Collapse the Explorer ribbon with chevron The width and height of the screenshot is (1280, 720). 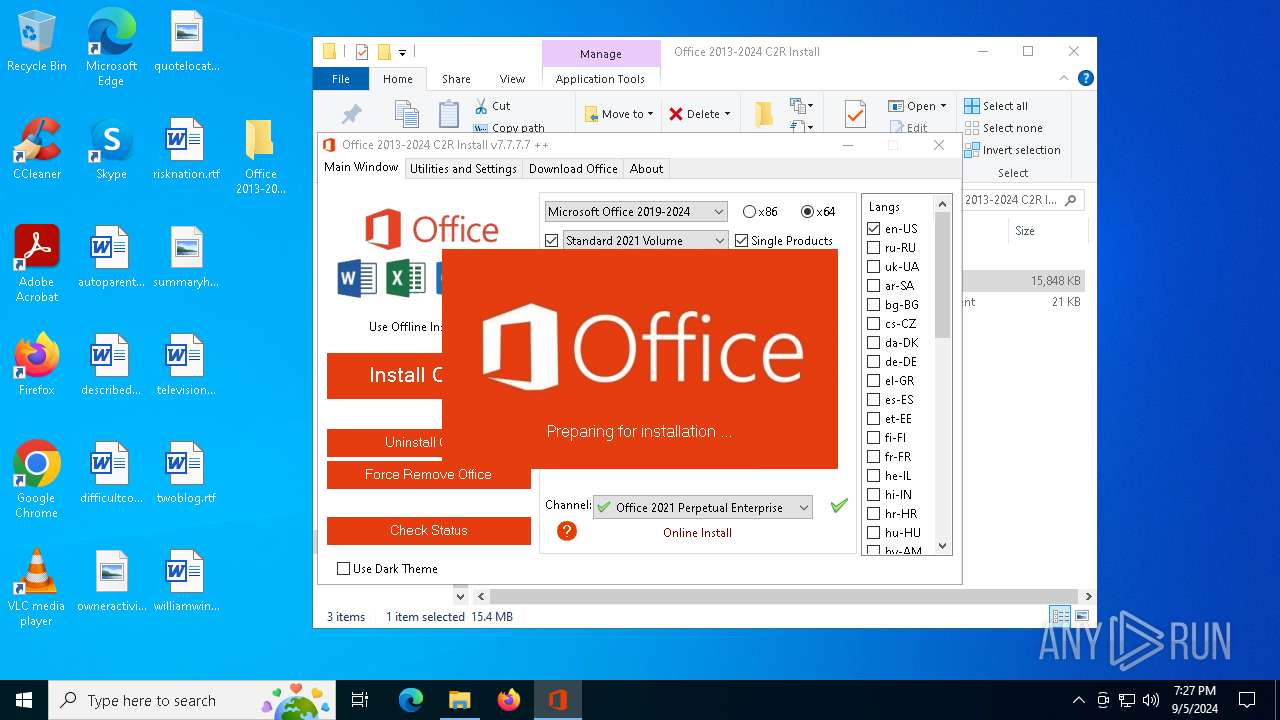[x=1066, y=78]
